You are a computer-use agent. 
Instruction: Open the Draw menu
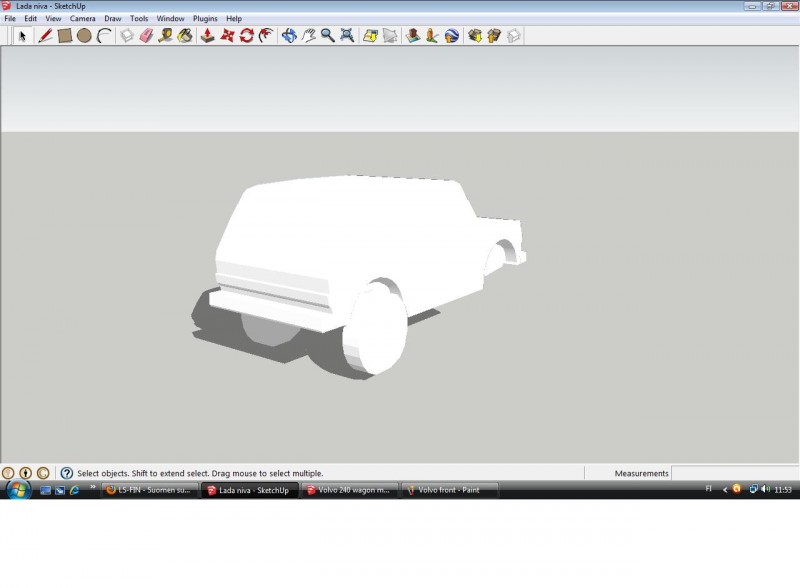113,18
